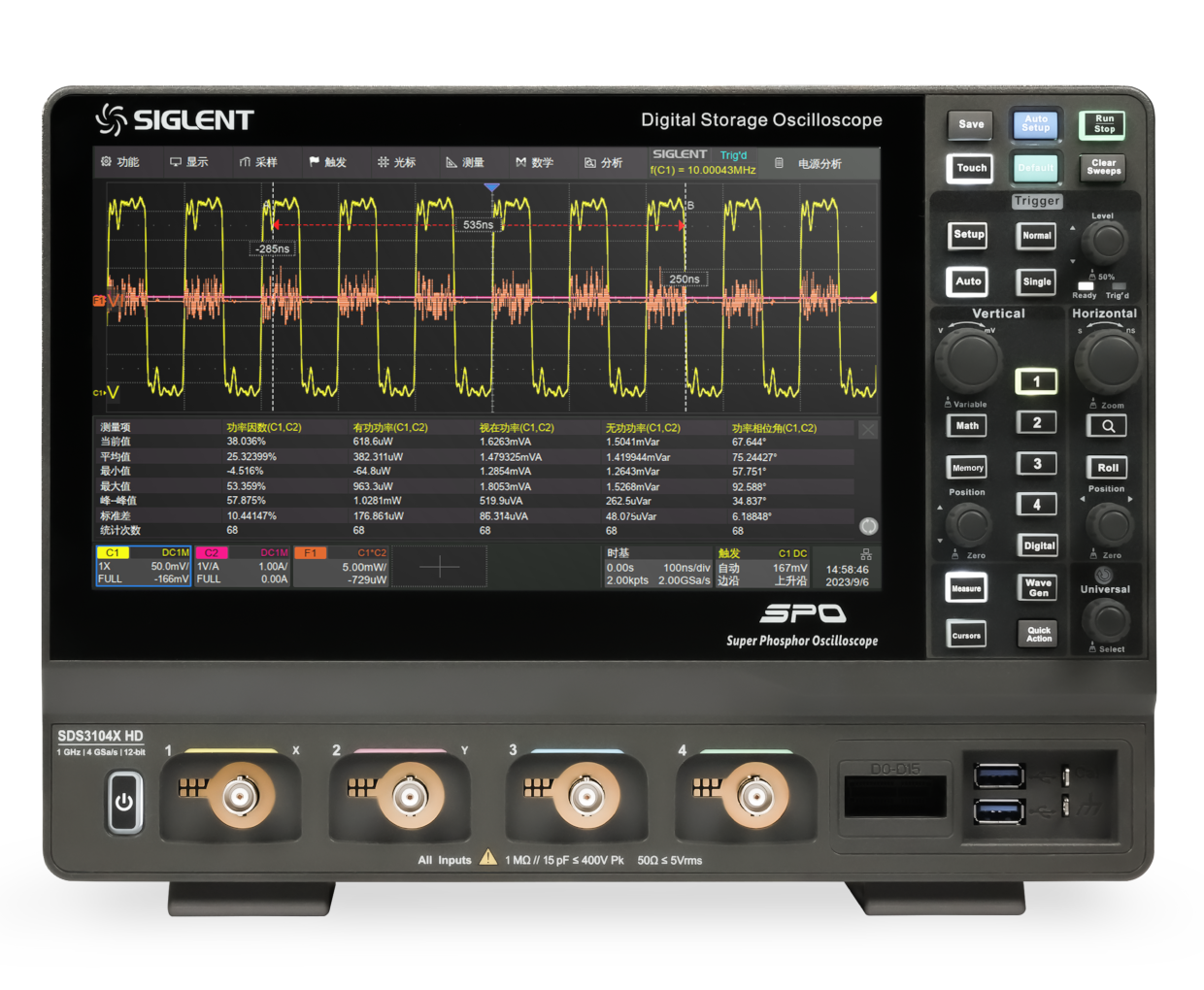Image resolution: width=1204 pixels, height=990 pixels.
Task: Click the f(C1) frequency counter readout
Action: pyautogui.click(x=703, y=170)
